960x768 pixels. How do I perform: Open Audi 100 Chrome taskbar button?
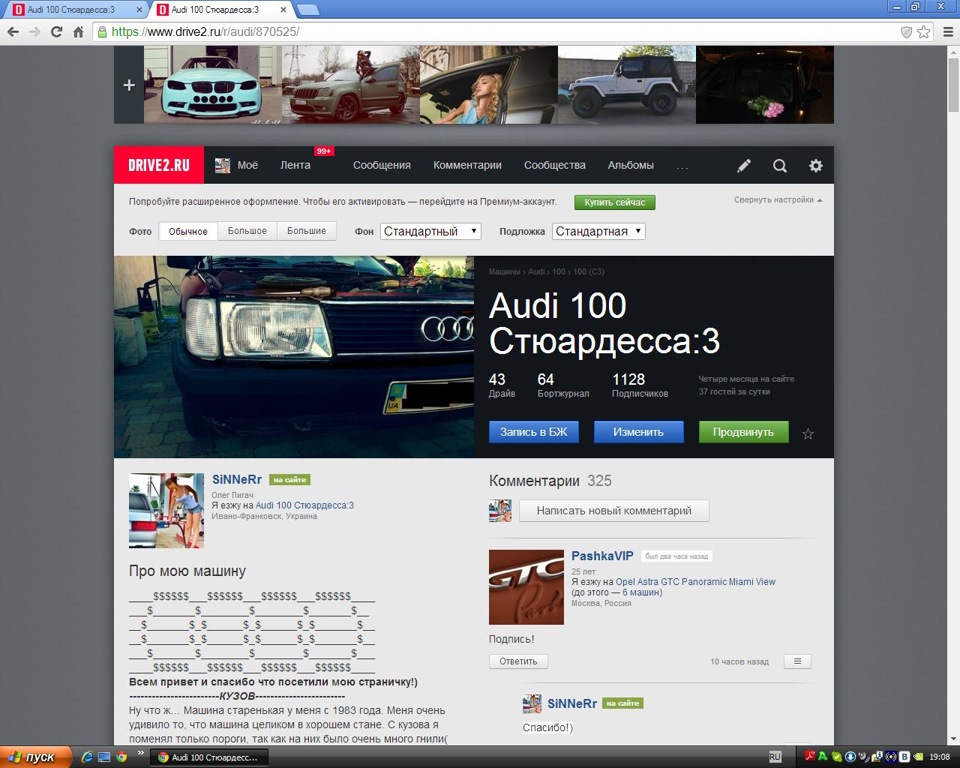[208, 758]
